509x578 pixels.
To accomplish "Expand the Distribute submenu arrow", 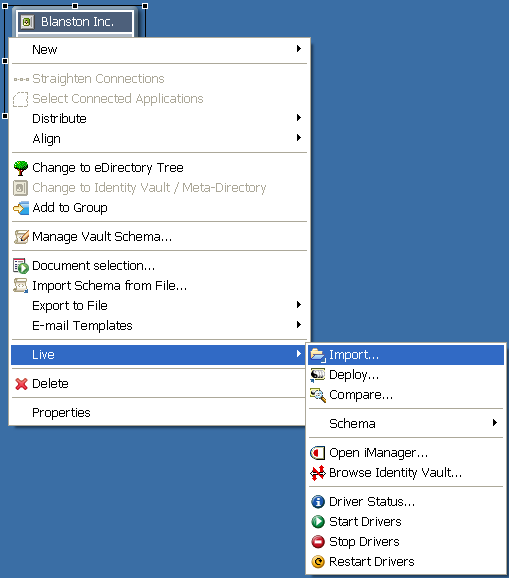I will [x=299, y=118].
